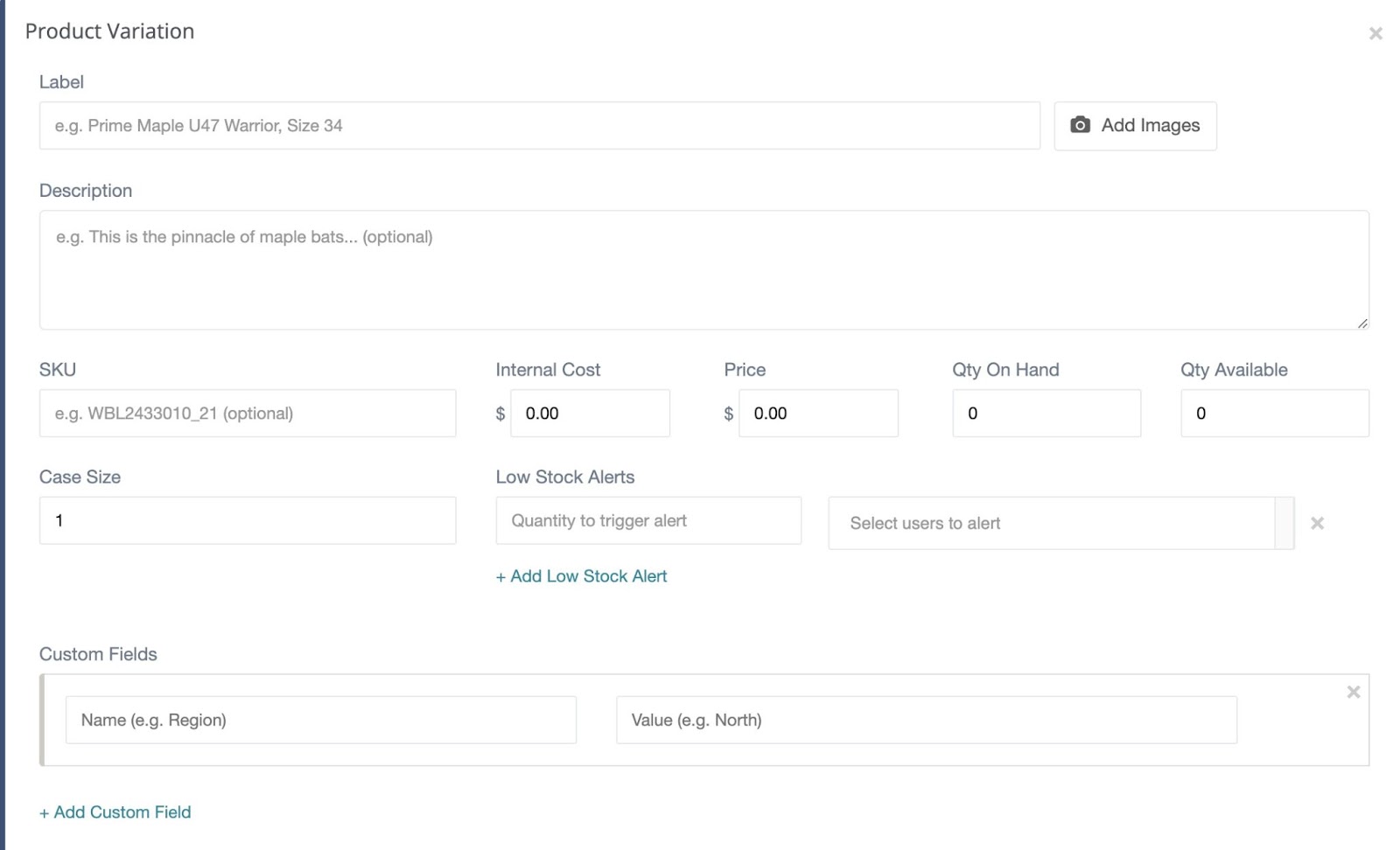Click Add Custom Field
1400x850 pixels.
pyautogui.click(x=115, y=812)
